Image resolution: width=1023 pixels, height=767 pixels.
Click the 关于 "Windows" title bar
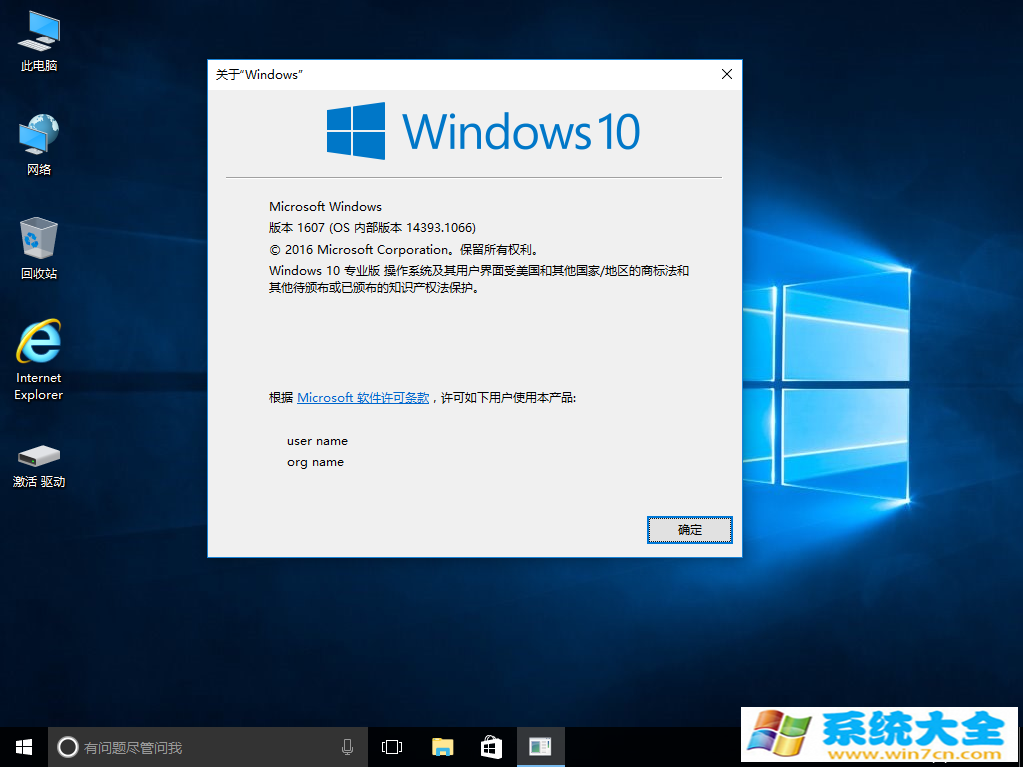tap(450, 74)
